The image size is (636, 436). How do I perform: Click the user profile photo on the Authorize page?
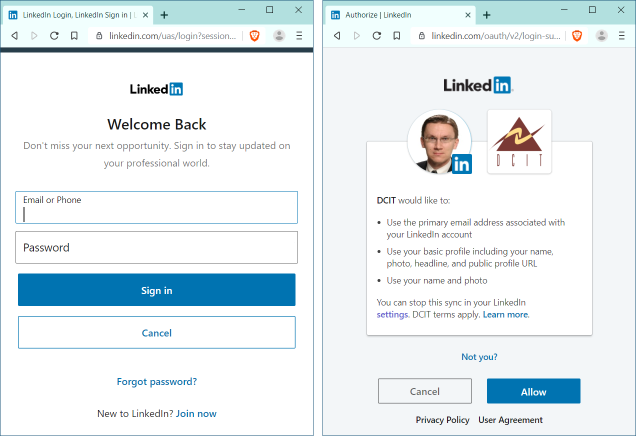click(x=439, y=141)
